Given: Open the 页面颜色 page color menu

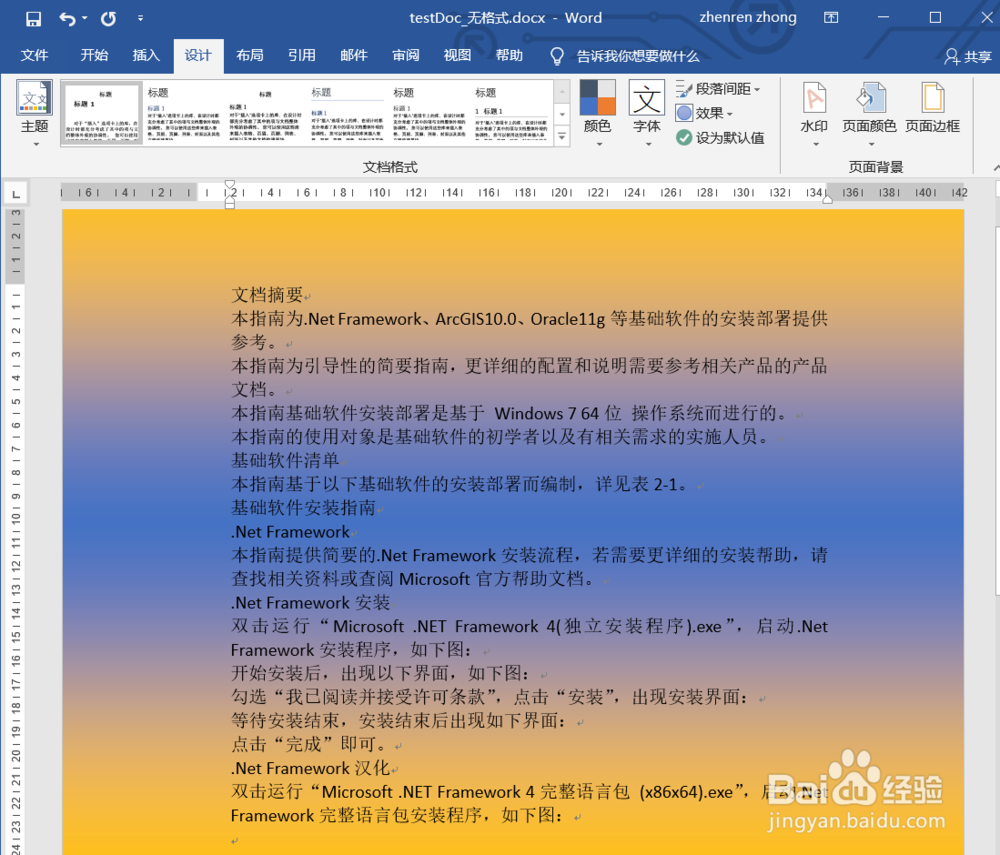Looking at the screenshot, I should point(869,114).
